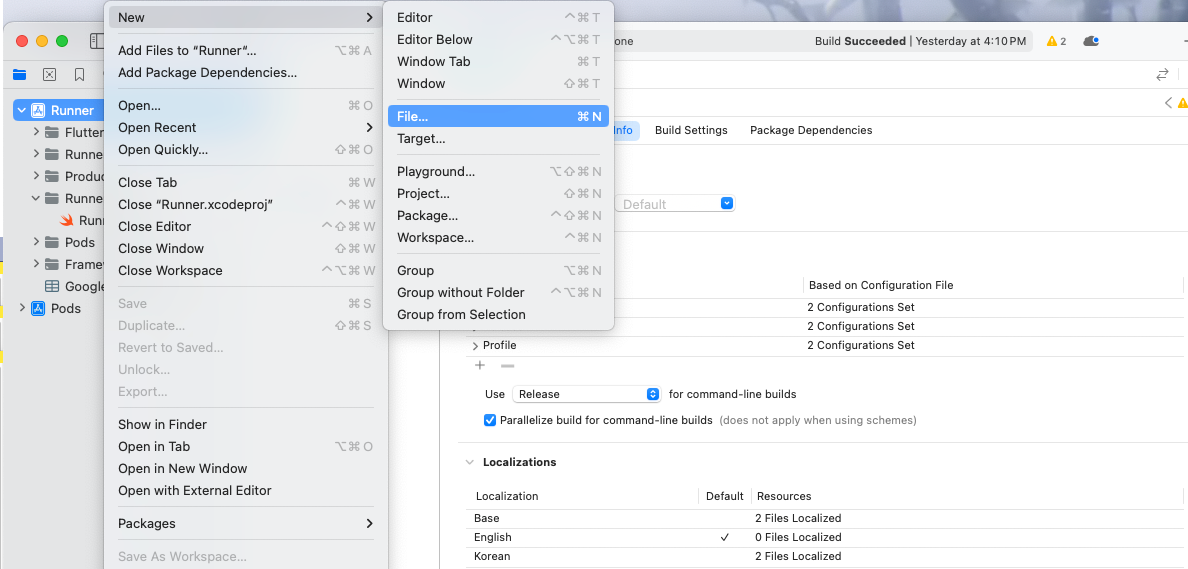Select Window item in New submenu

[499, 83]
